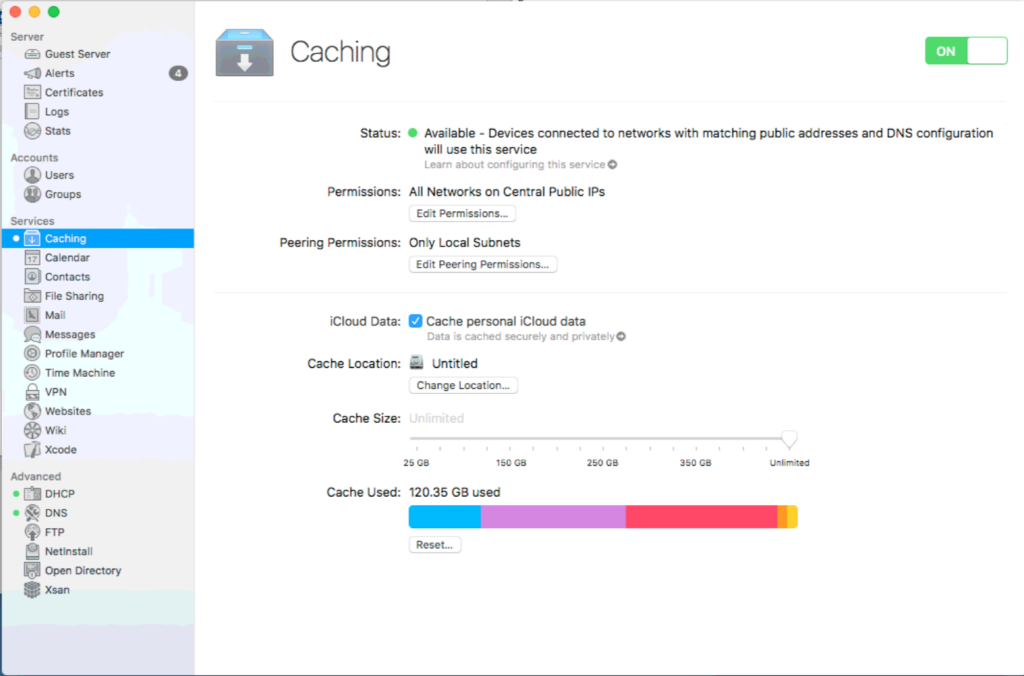
Task: Open the Messages service icon
Action: [32, 334]
